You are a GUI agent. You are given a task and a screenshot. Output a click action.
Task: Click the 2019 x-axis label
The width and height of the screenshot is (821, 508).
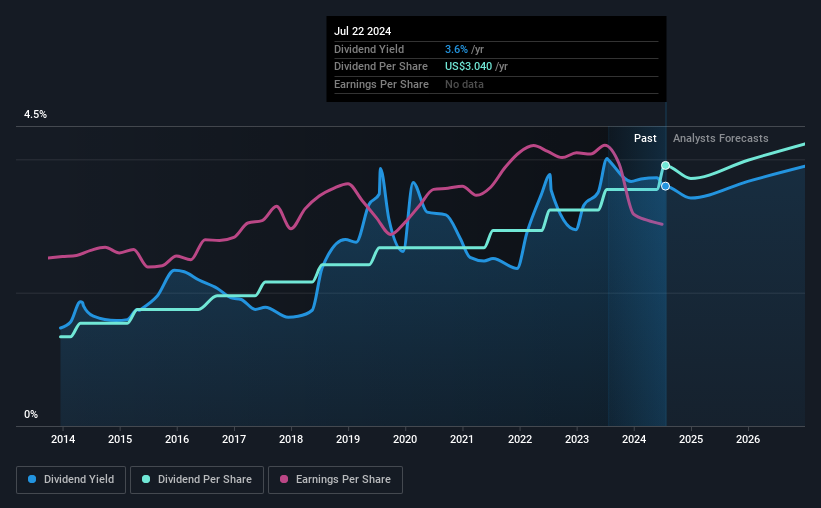pos(348,439)
